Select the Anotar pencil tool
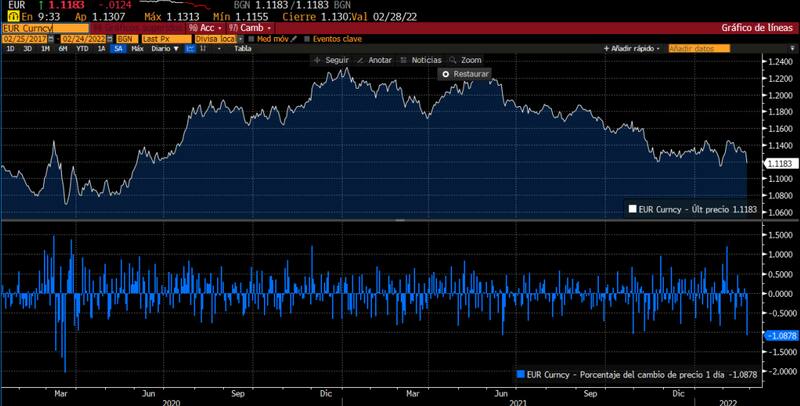The width and height of the screenshot is (800, 406). pyautogui.click(x=373, y=60)
